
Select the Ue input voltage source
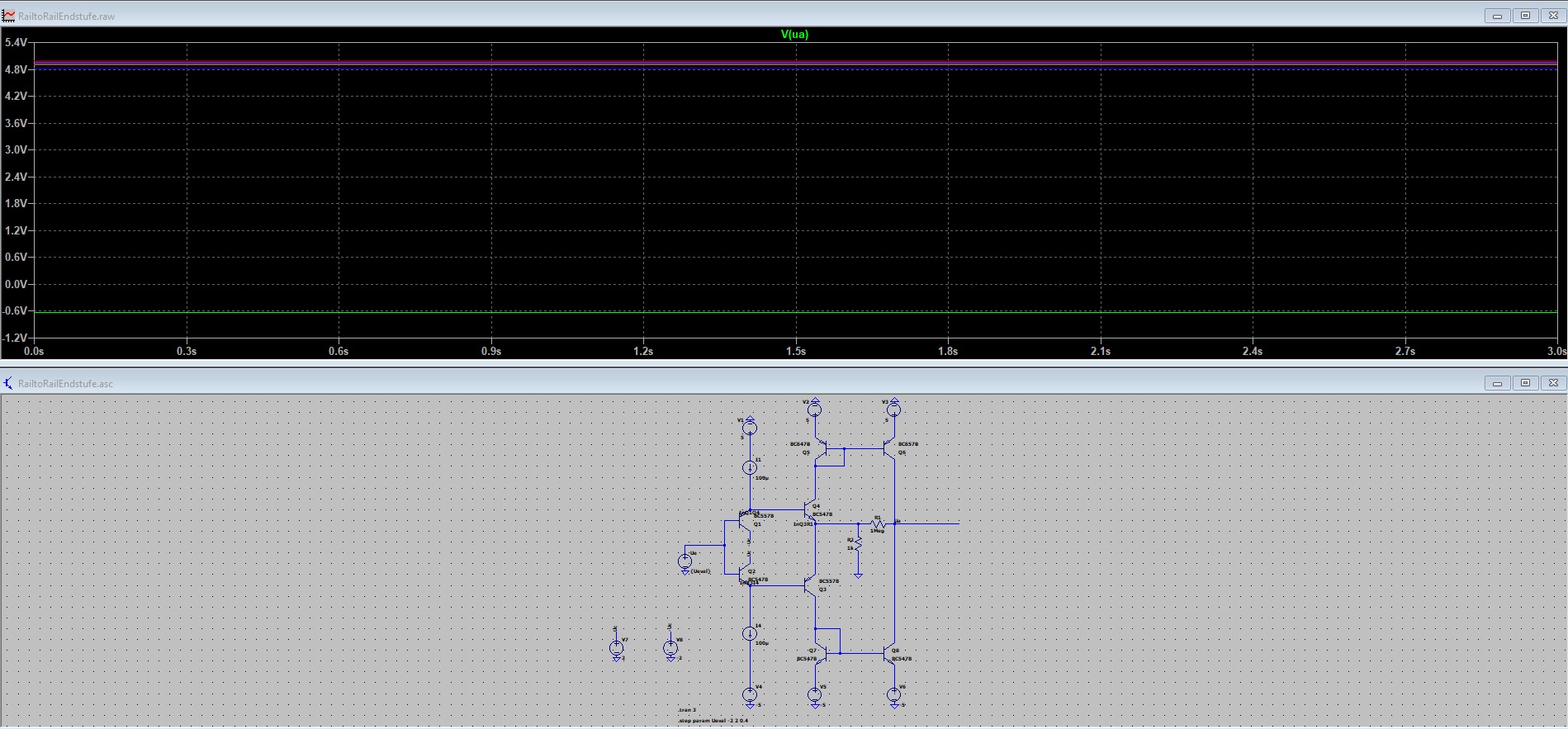click(x=685, y=561)
